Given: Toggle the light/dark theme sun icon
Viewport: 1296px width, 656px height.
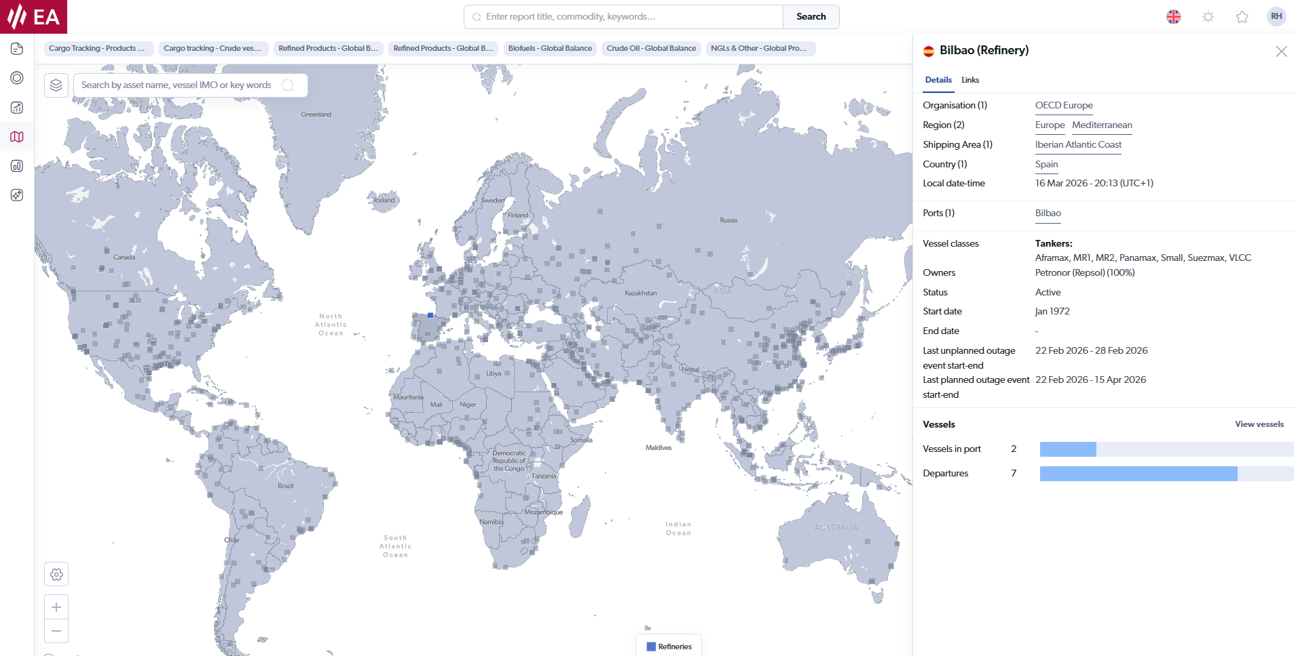Looking at the screenshot, I should (x=1208, y=16).
